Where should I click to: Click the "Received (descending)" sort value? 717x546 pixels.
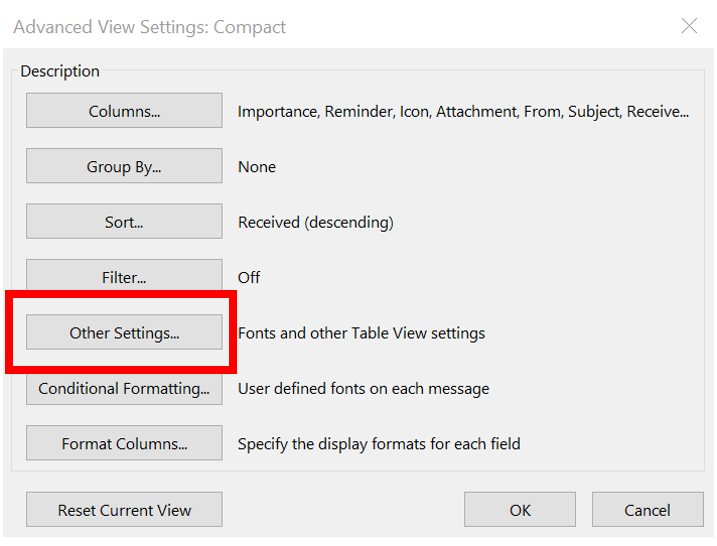tap(316, 222)
